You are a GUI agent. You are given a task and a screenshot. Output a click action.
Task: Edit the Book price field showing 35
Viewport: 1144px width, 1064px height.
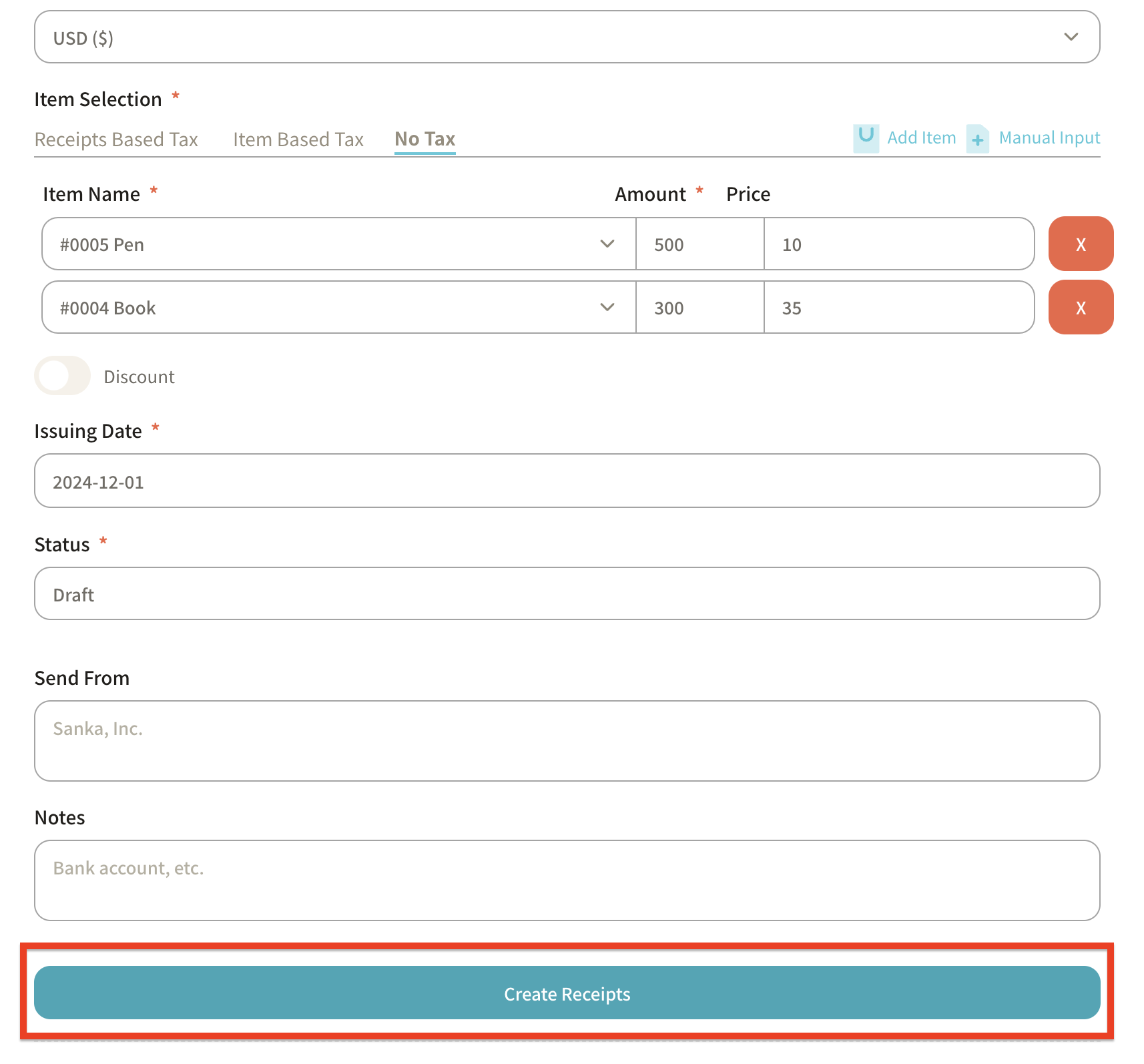tap(898, 308)
